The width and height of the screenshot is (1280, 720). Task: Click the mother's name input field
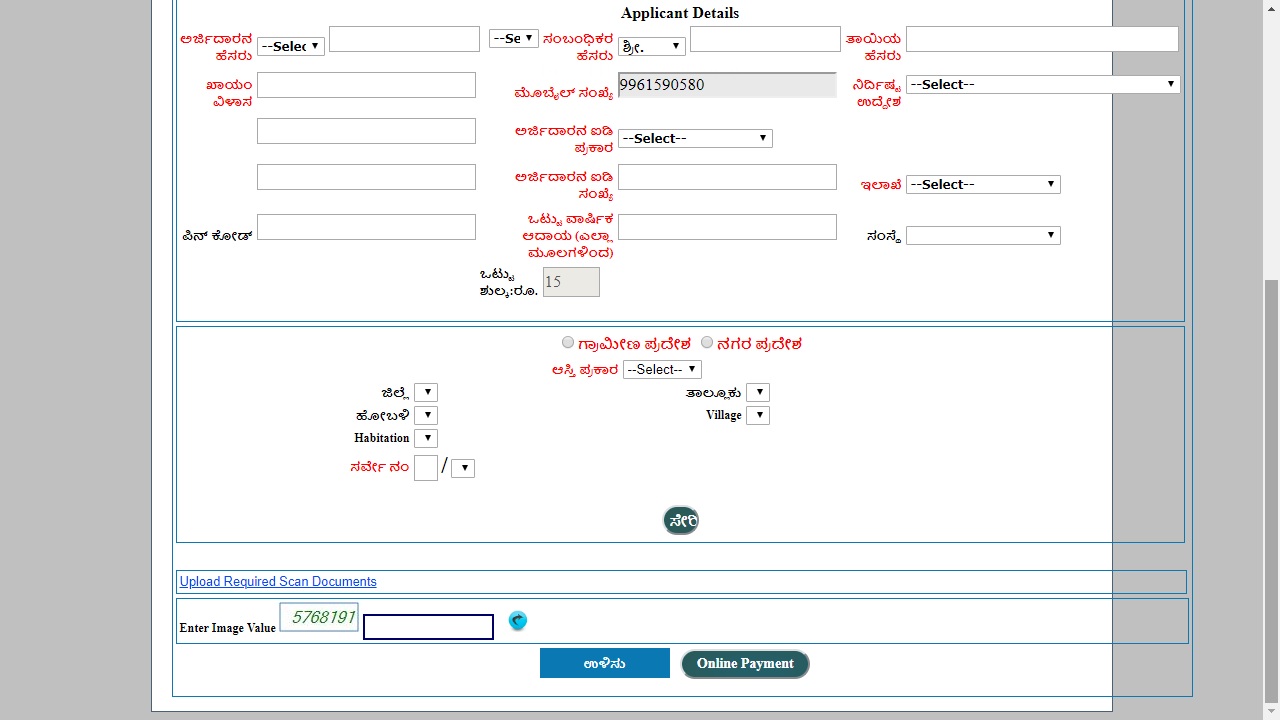pyautogui.click(x=1042, y=39)
